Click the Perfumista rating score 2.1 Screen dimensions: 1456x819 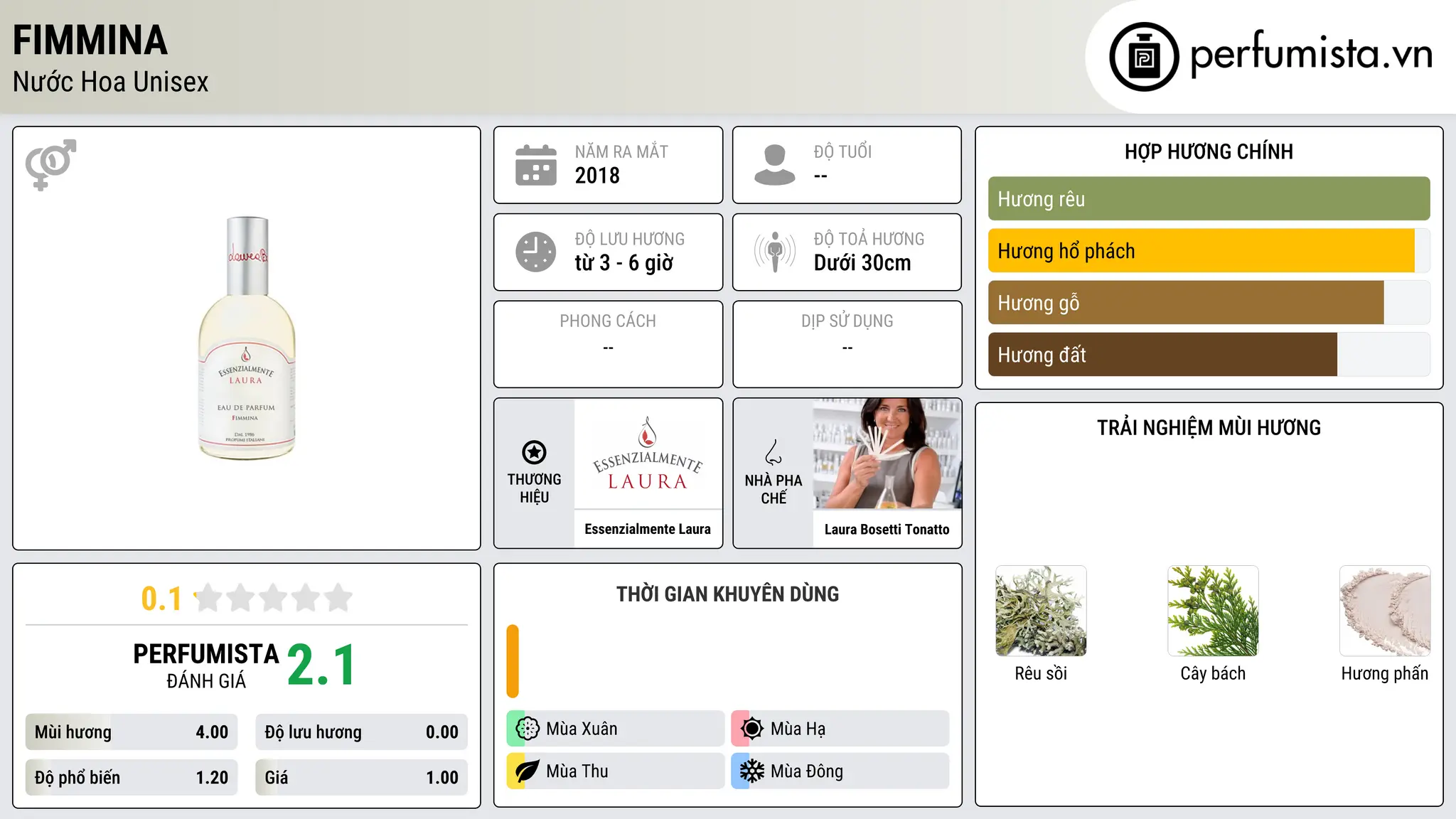[x=321, y=665]
